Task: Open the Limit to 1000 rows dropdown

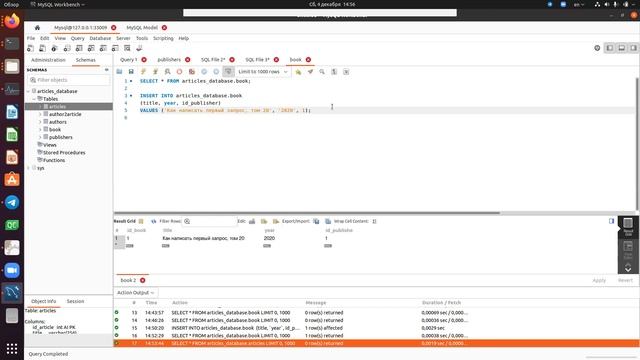Action: pos(263,71)
